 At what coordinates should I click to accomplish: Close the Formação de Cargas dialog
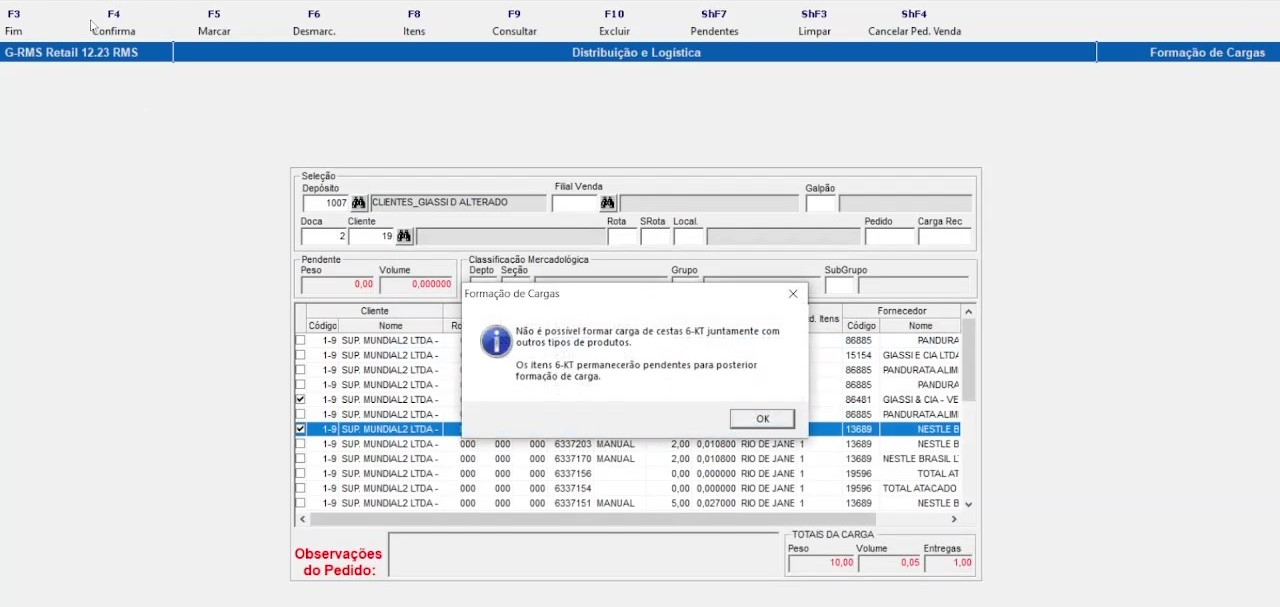793,294
